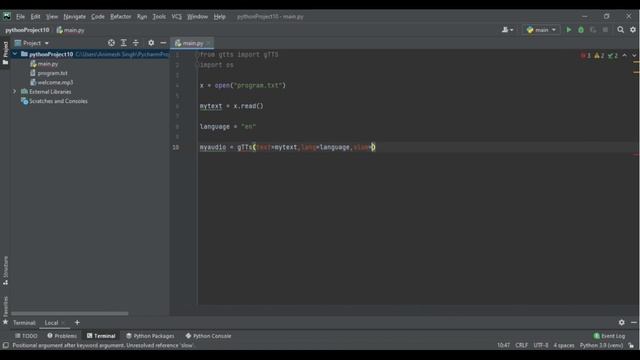The image size is (640, 360).
Task: Click main.py breadcrumb in navigation bar
Action: [x=74, y=30]
